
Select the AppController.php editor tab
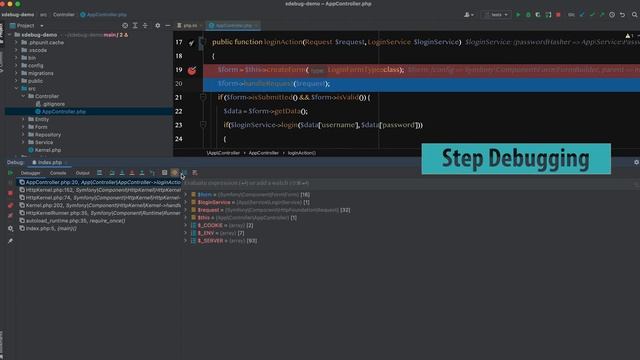[233, 25]
